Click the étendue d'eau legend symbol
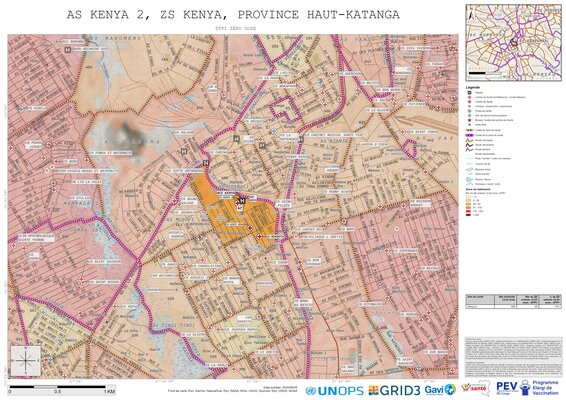This screenshot has width=566, height=400. 470,169
